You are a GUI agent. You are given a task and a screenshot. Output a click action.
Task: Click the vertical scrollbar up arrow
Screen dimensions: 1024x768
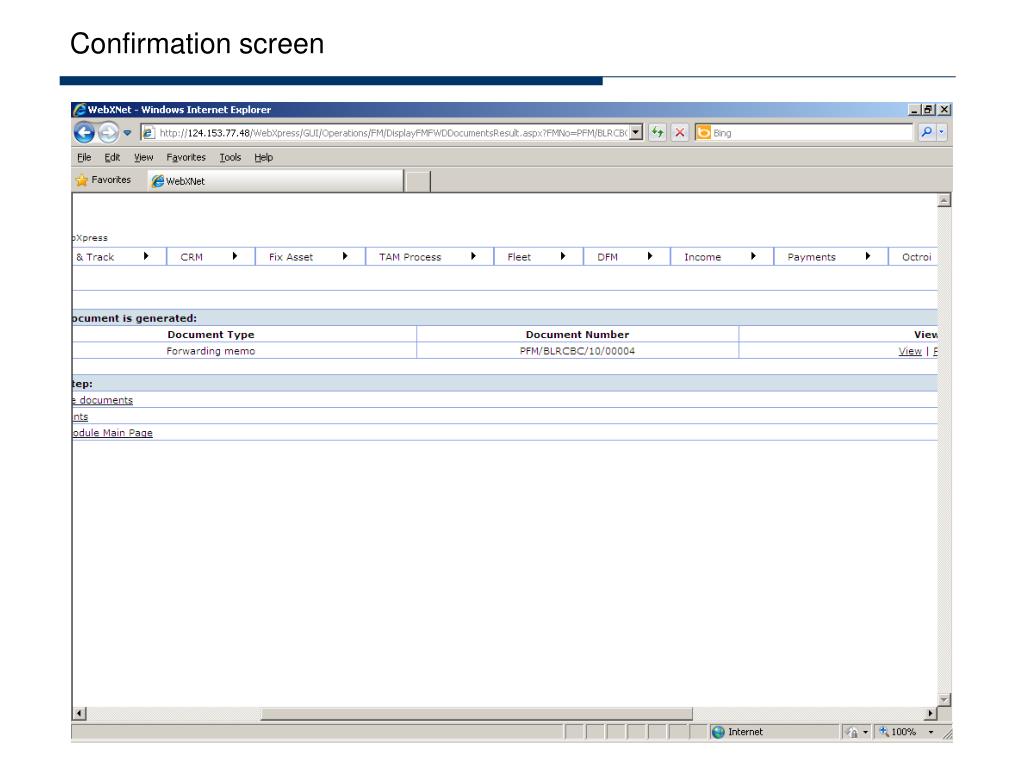[944, 200]
